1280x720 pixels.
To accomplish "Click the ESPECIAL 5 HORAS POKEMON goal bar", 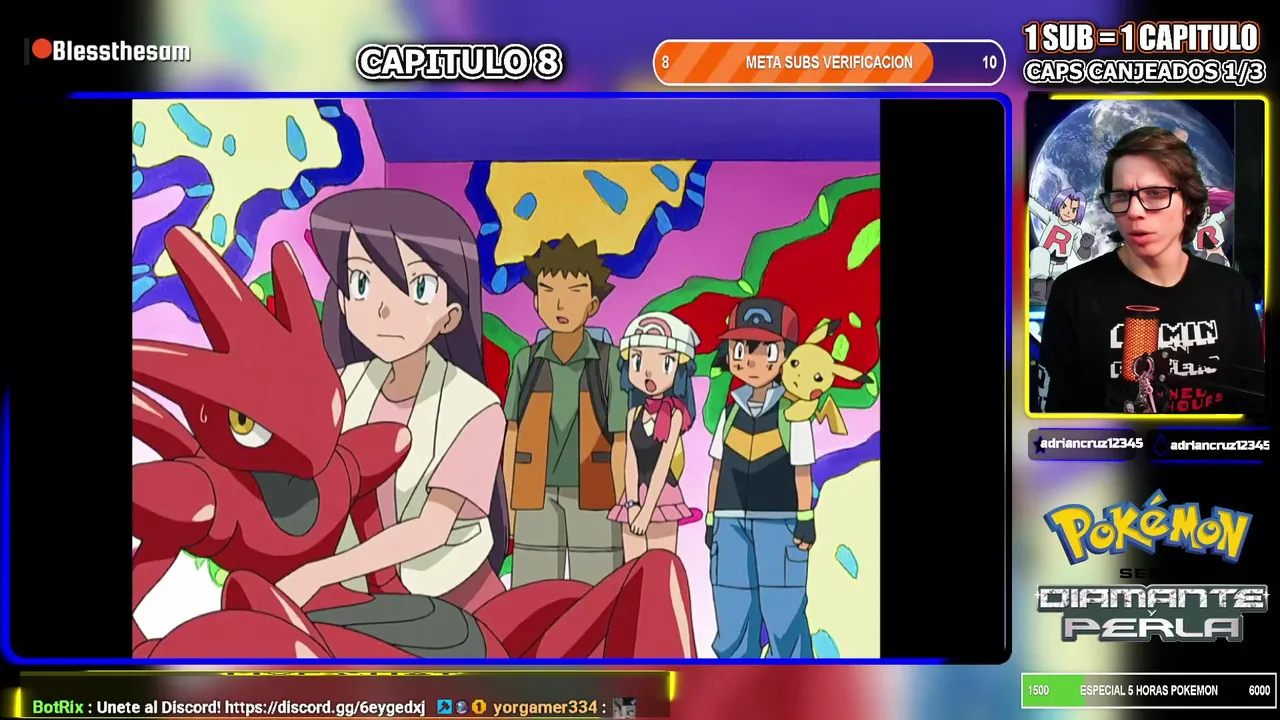I will coord(1149,691).
